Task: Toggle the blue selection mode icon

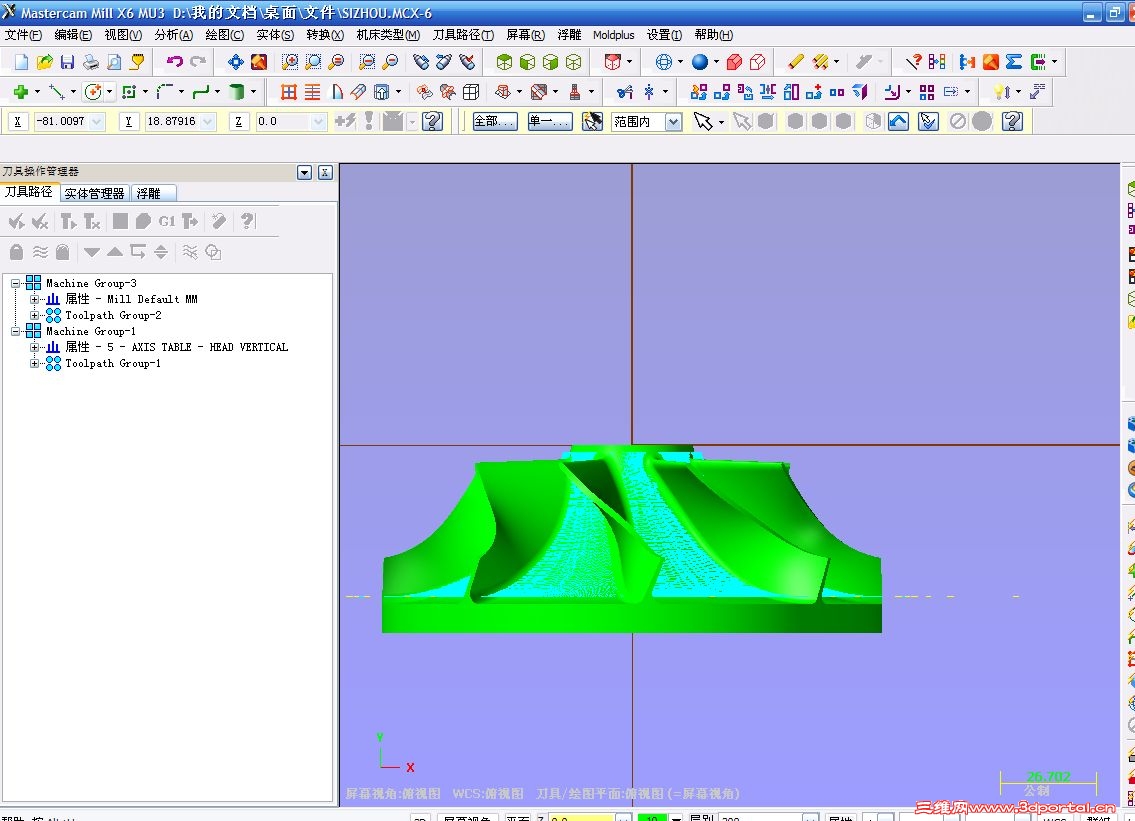Action: pyautogui.click(x=898, y=121)
